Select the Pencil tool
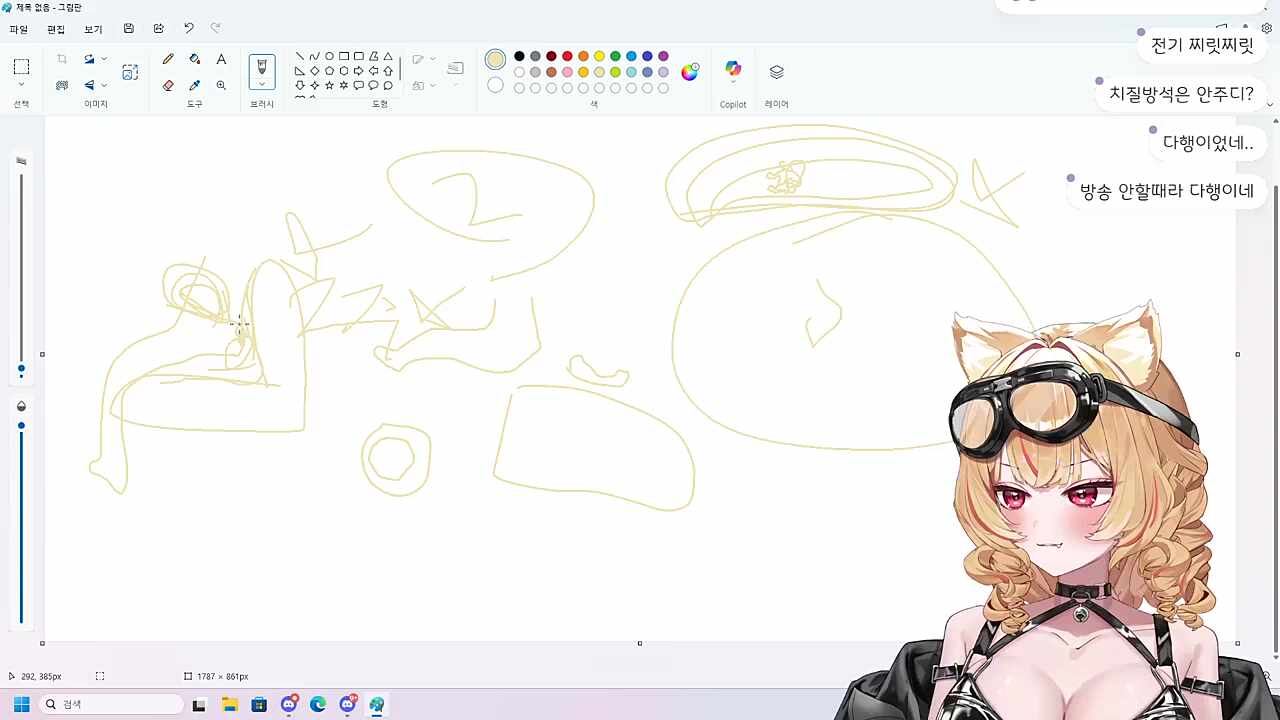The height and width of the screenshot is (720, 1280). pos(168,60)
